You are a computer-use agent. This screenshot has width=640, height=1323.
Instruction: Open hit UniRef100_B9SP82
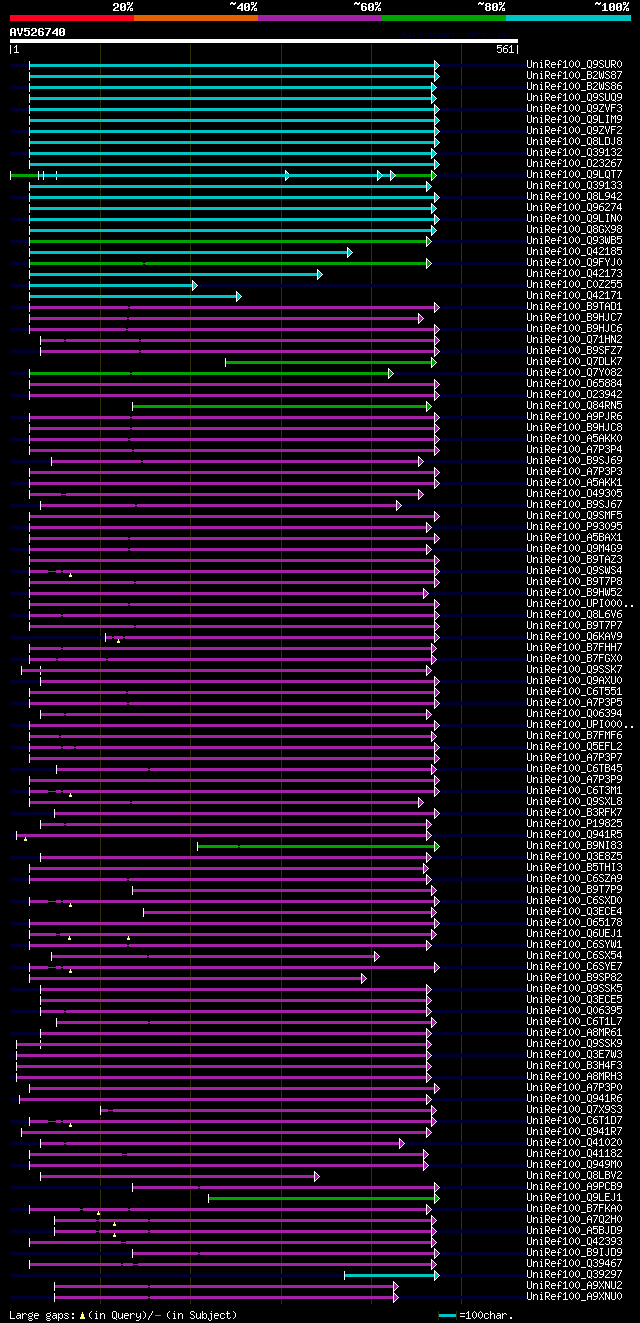[574, 978]
